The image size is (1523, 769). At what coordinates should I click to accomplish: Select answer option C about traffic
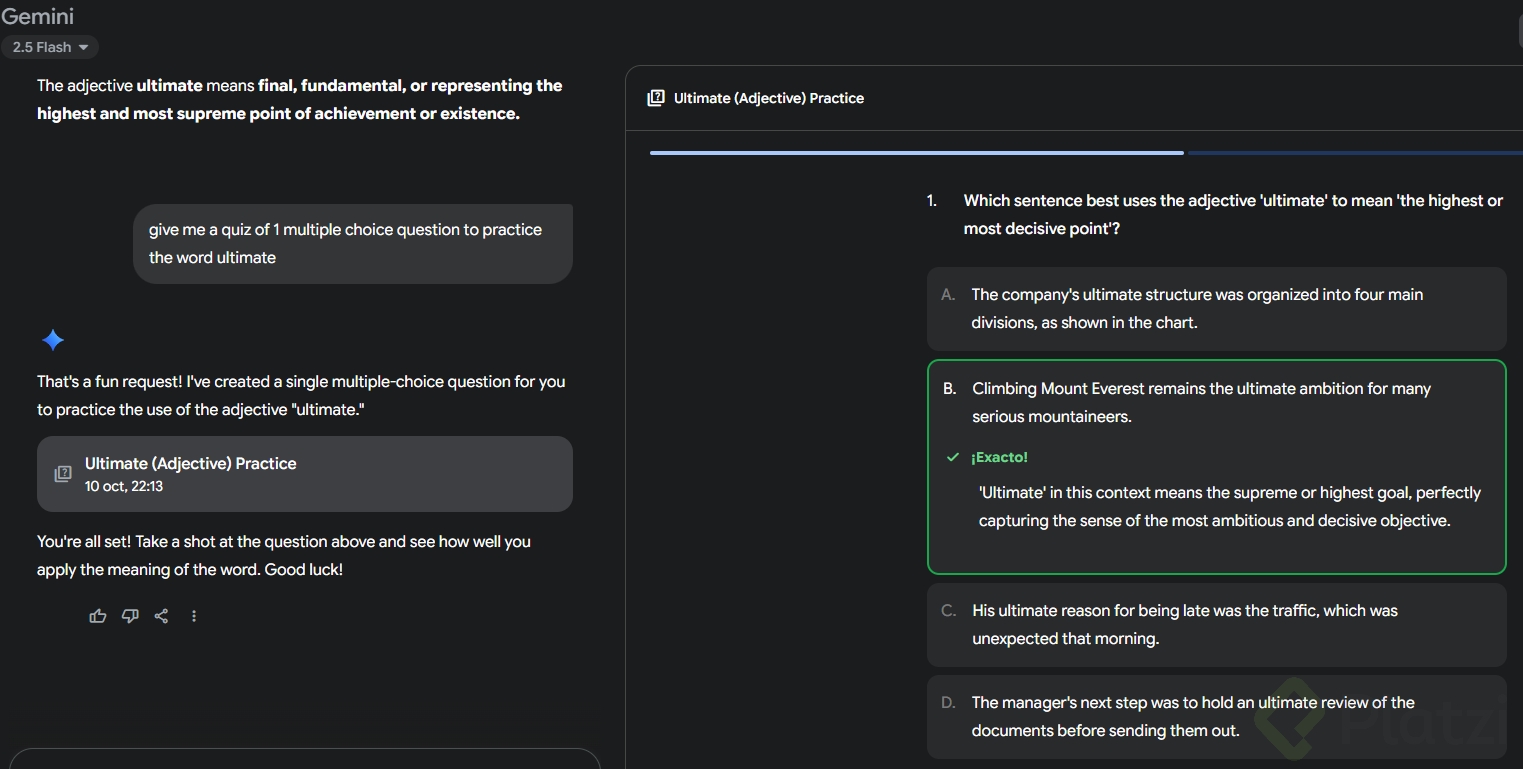(x=1215, y=624)
